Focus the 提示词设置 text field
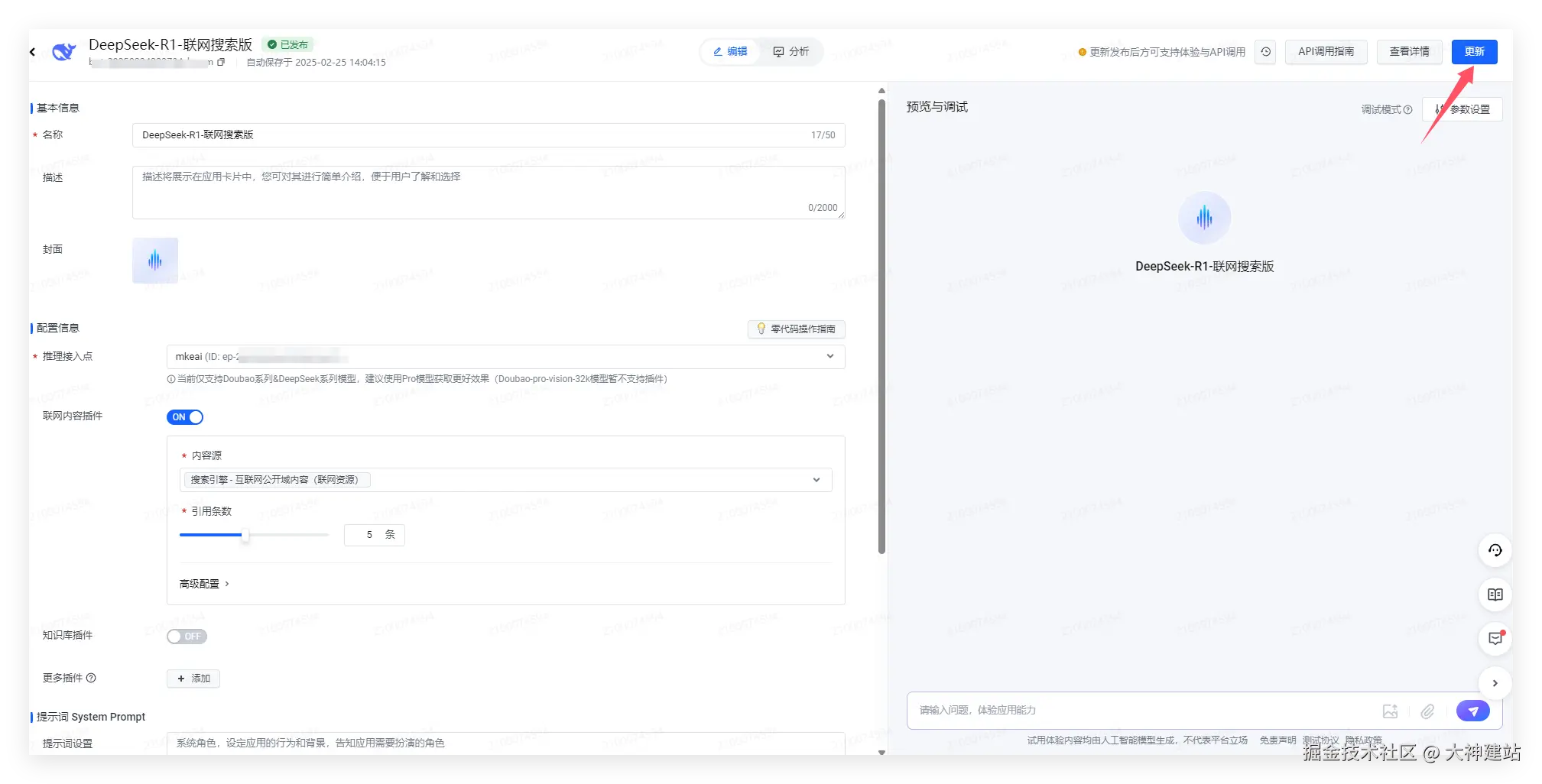Screen dimensions: 1542x784 tap(506, 744)
